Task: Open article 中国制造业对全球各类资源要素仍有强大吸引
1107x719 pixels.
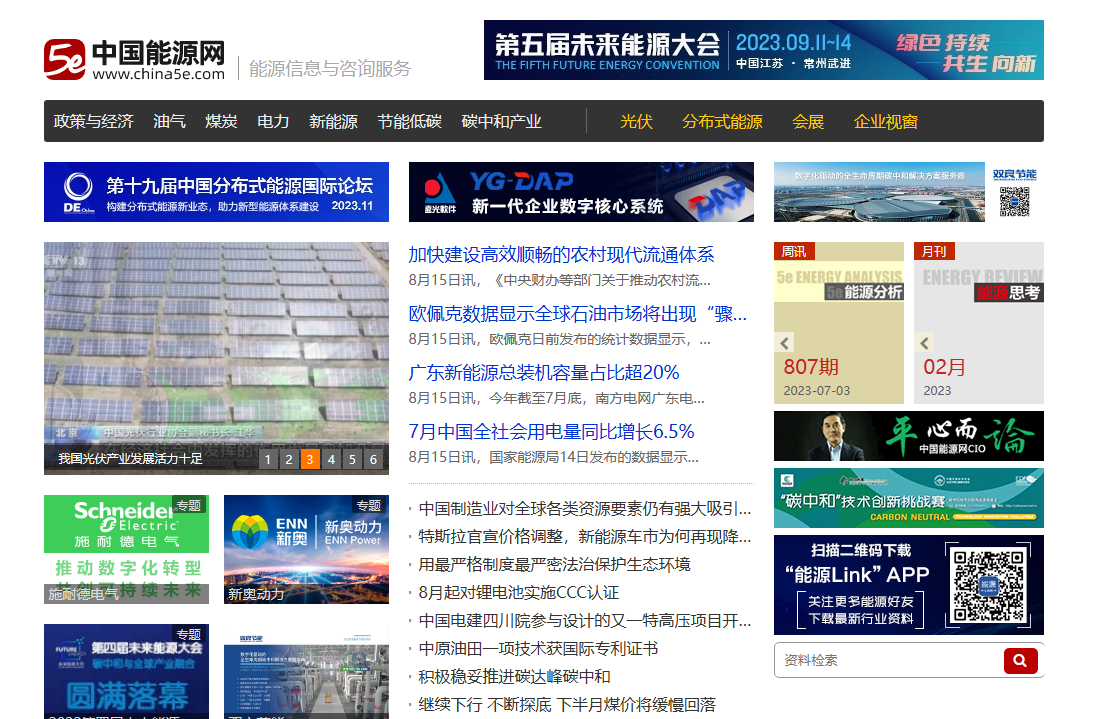Action: point(585,509)
